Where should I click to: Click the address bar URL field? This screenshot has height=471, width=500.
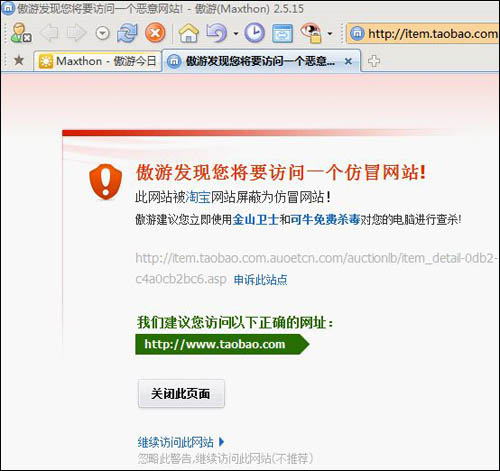[423, 33]
